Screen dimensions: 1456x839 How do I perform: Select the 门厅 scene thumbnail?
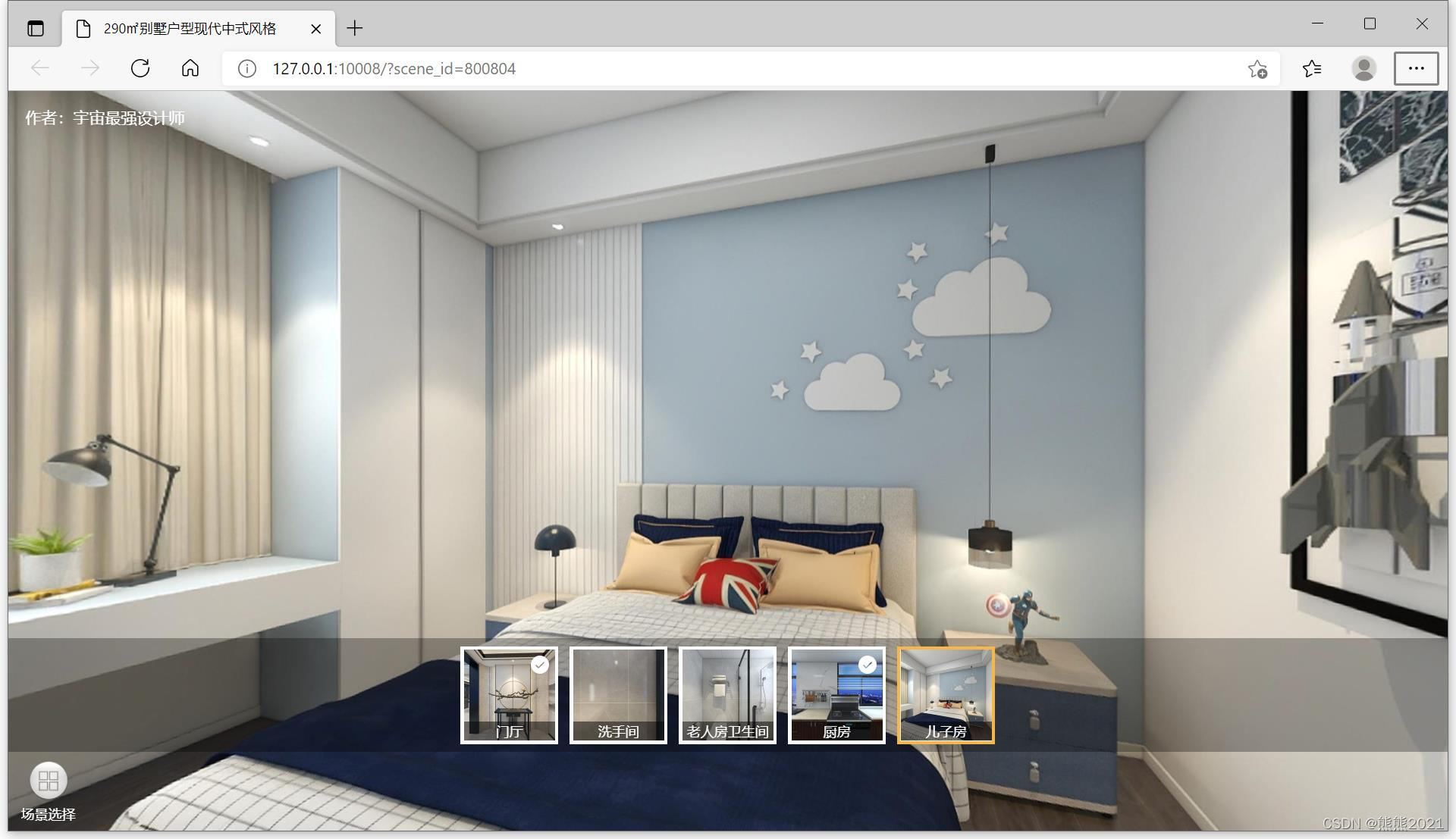(509, 695)
